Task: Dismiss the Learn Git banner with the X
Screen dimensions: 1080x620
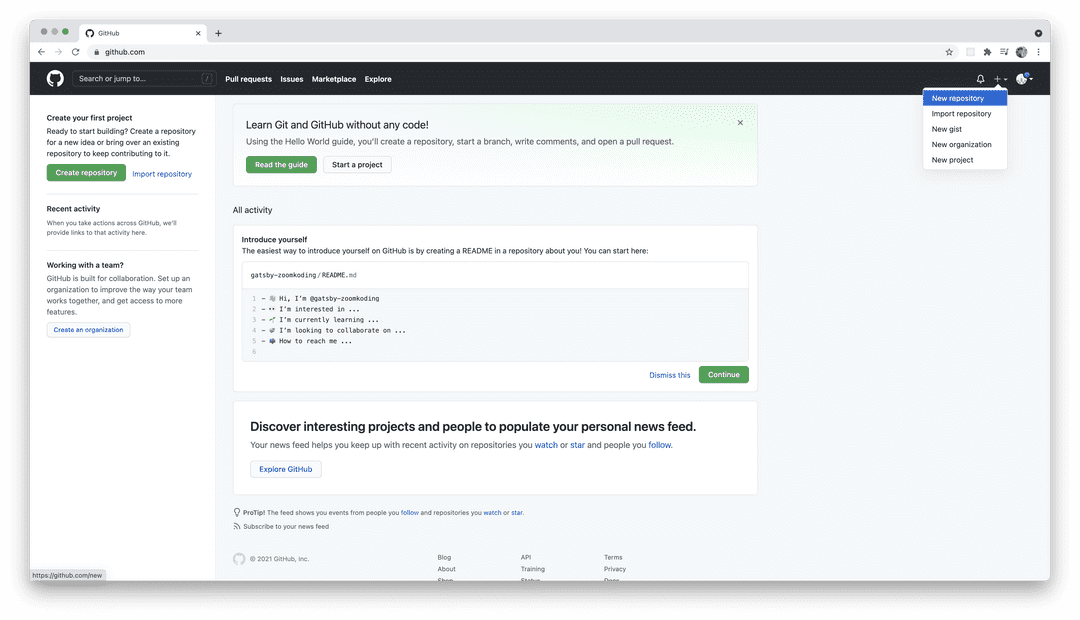Action: click(x=740, y=122)
